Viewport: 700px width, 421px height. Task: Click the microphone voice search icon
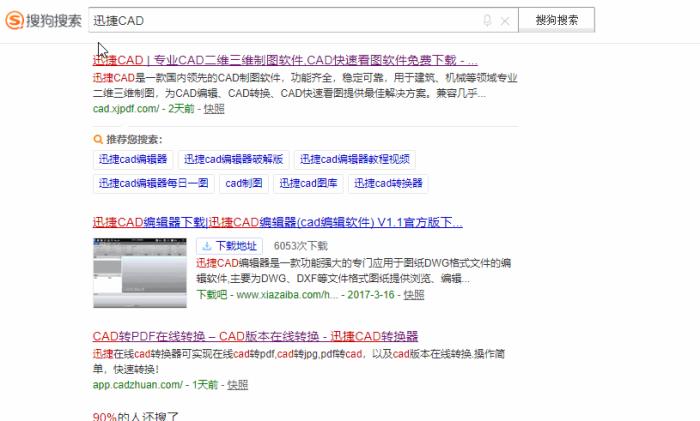click(x=487, y=20)
